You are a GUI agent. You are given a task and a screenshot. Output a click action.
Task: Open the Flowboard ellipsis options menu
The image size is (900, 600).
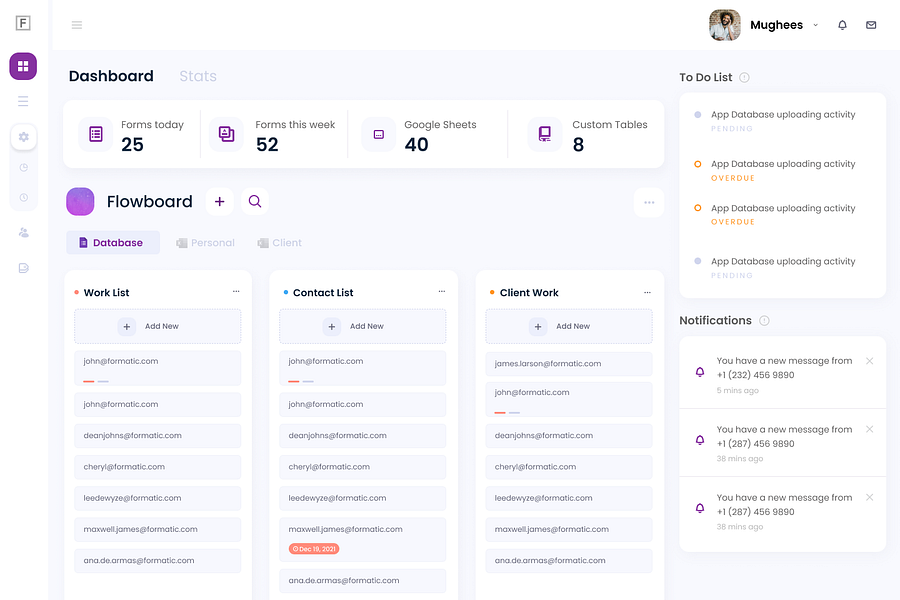click(x=648, y=202)
